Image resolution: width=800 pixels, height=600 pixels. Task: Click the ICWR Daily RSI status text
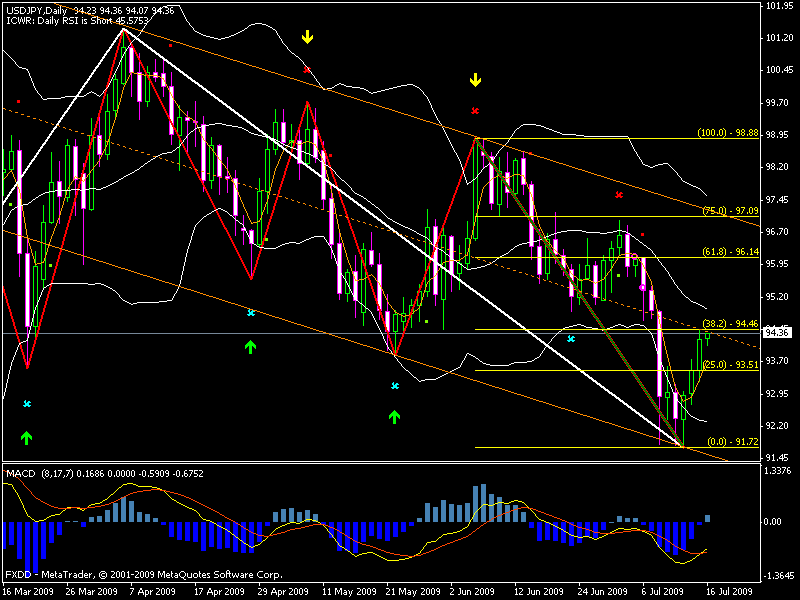tap(80, 21)
